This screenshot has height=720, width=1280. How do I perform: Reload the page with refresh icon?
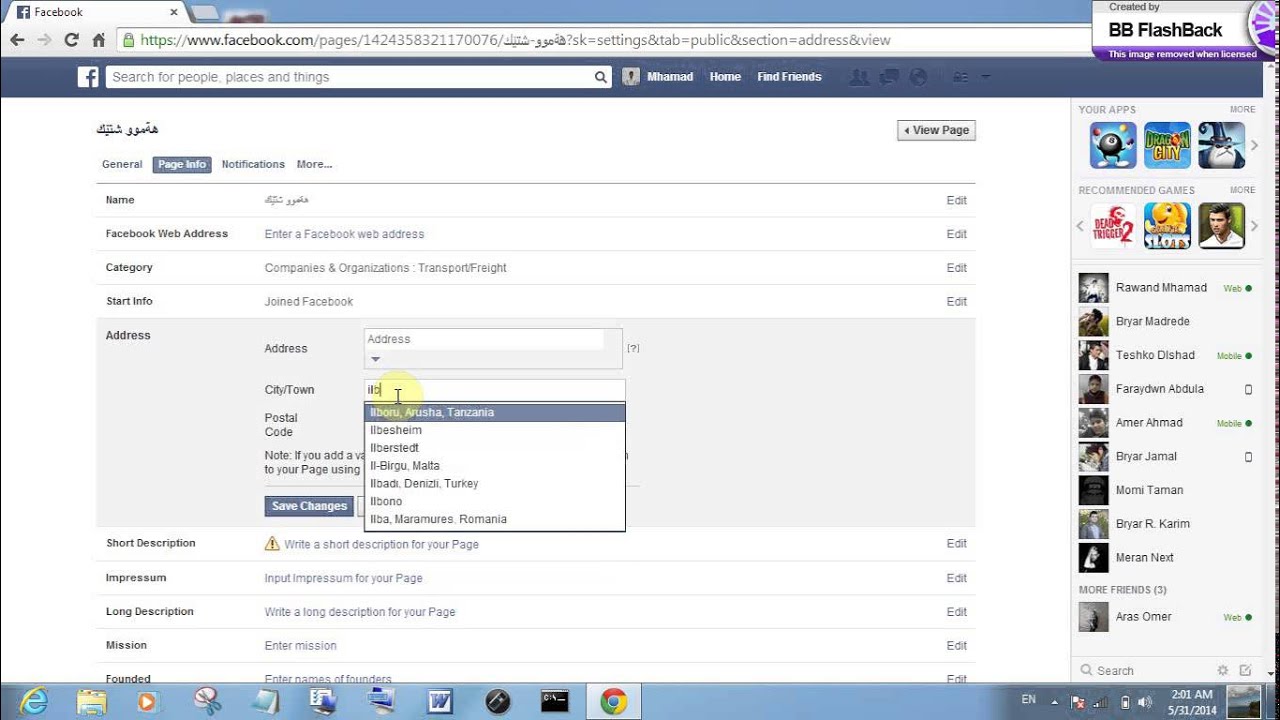pyautogui.click(x=71, y=40)
